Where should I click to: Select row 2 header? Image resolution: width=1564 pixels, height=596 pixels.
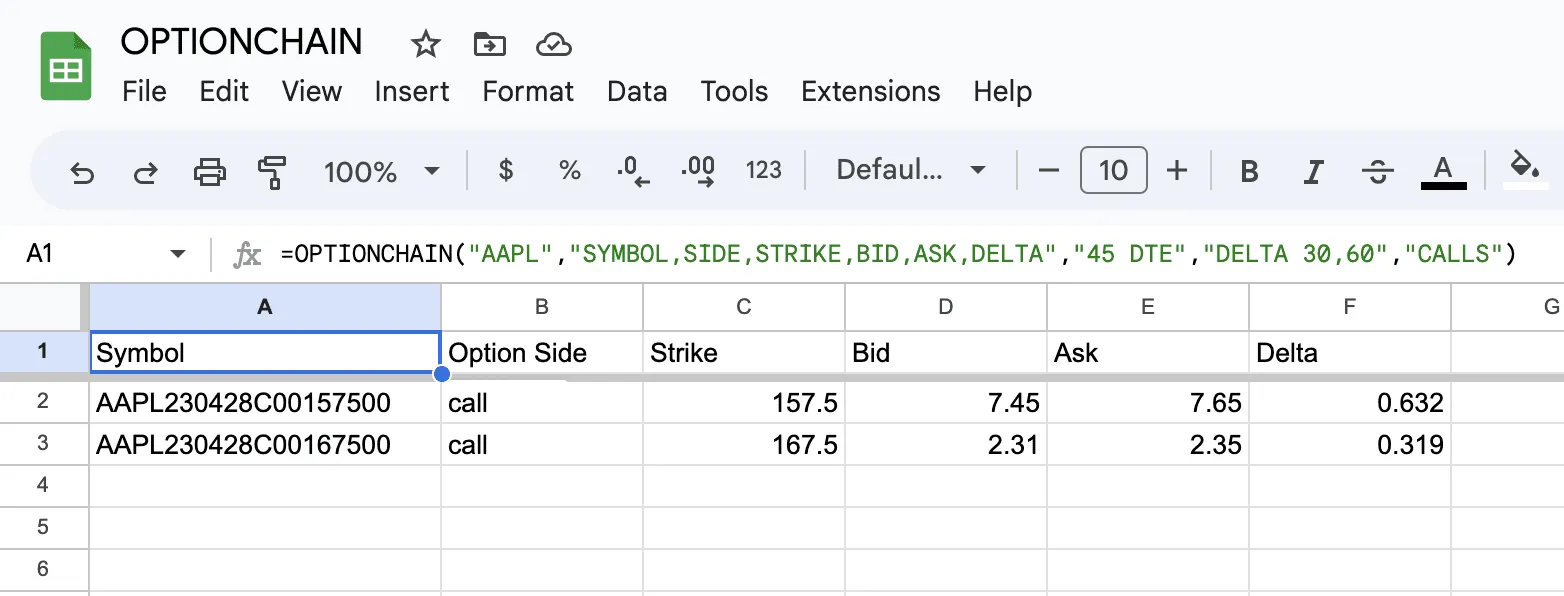44,402
